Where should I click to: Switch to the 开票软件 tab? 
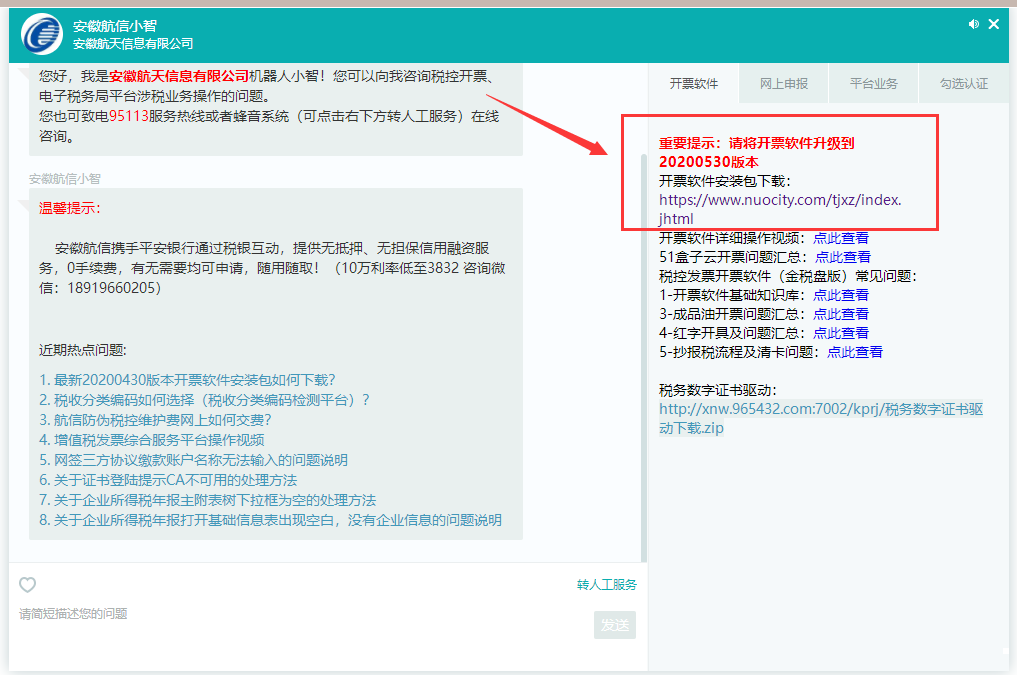[693, 84]
